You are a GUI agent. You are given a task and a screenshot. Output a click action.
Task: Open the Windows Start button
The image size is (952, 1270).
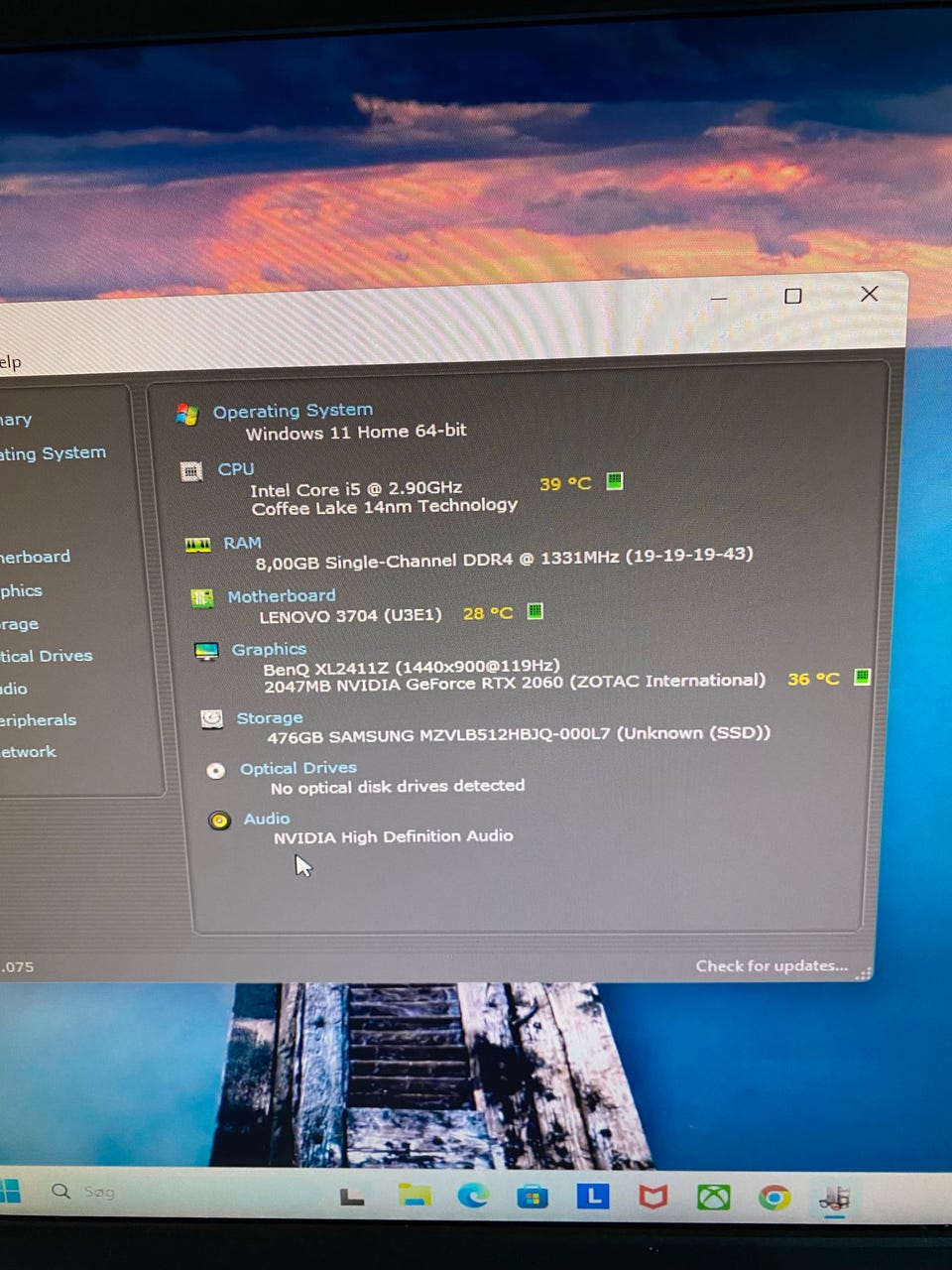(x=9, y=1191)
